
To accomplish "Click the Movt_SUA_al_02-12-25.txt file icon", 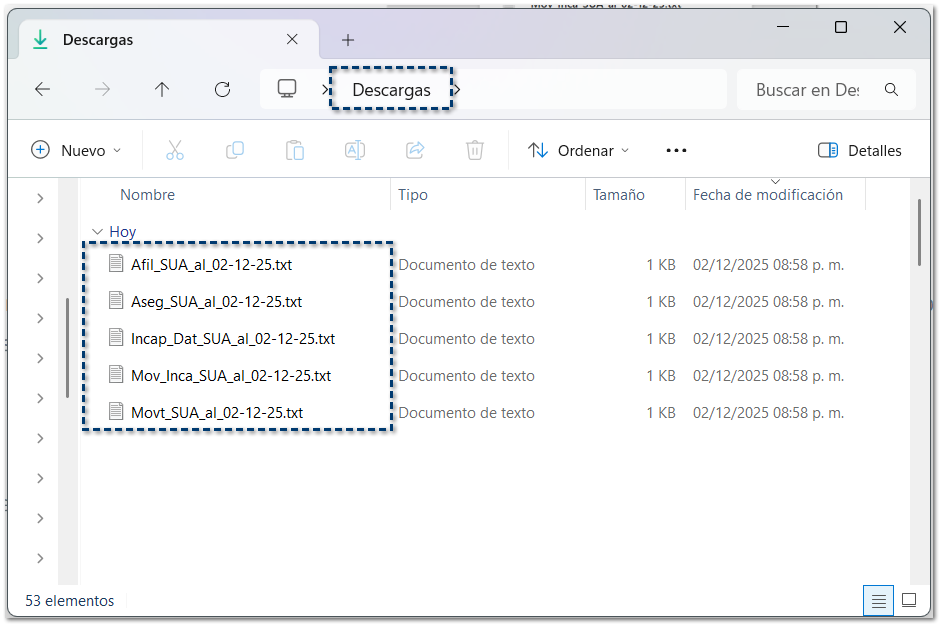I will click(116, 411).
